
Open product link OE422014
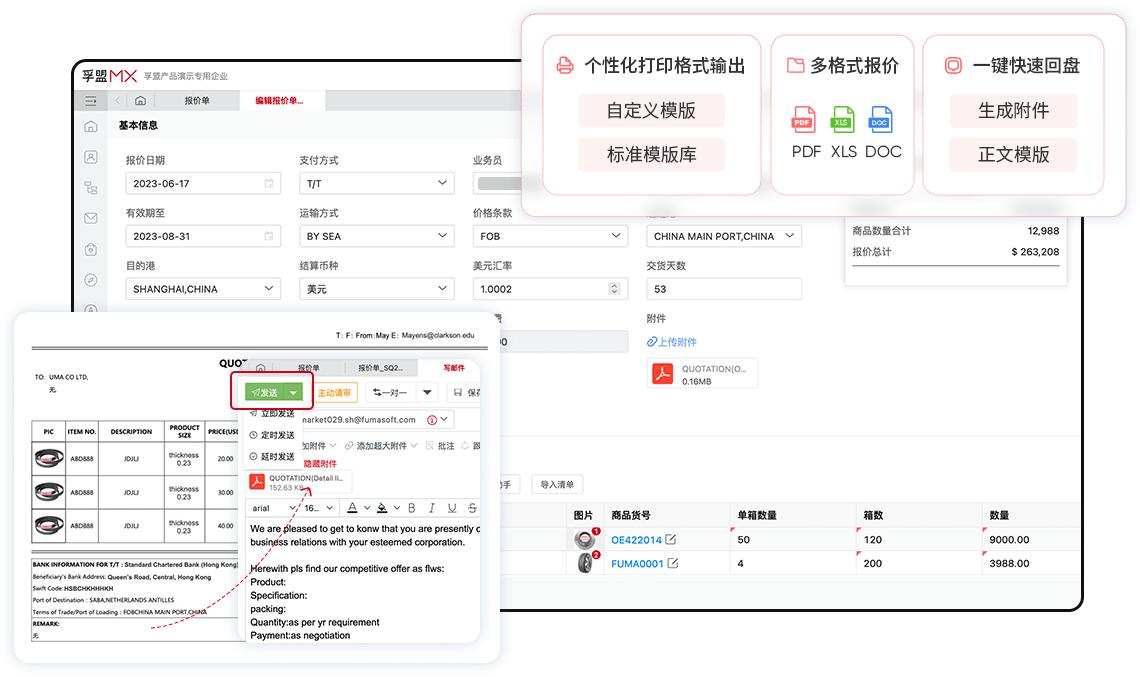[x=639, y=538]
